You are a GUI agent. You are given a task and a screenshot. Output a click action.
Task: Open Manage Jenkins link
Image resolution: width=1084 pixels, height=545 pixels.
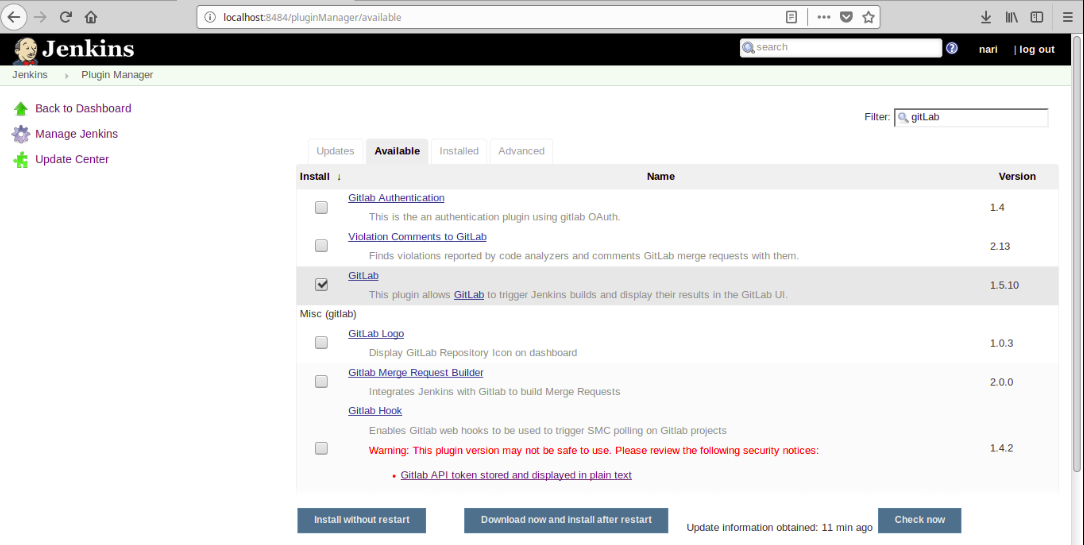(77, 134)
